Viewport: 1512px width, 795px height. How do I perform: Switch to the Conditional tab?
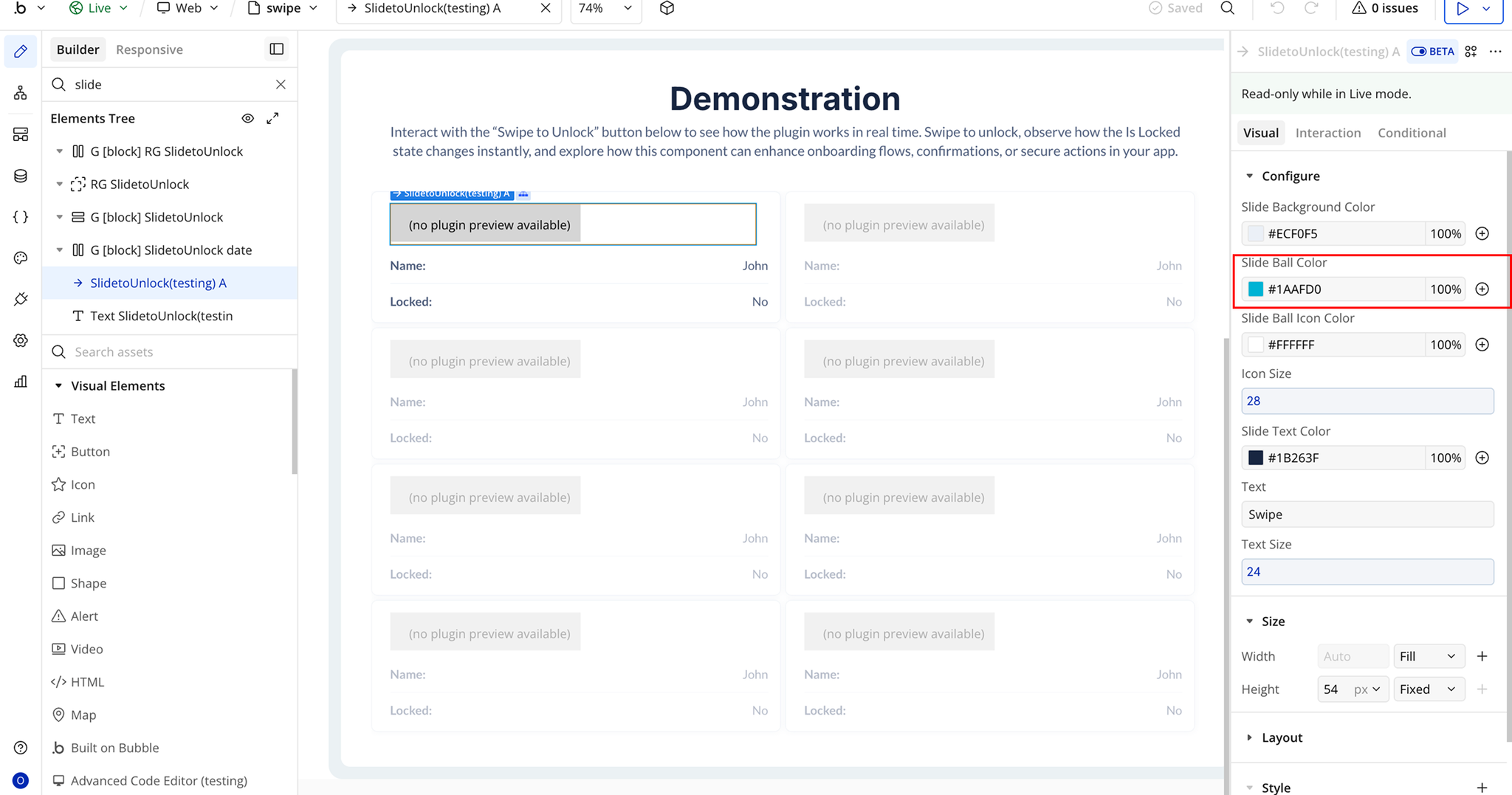tap(1412, 133)
